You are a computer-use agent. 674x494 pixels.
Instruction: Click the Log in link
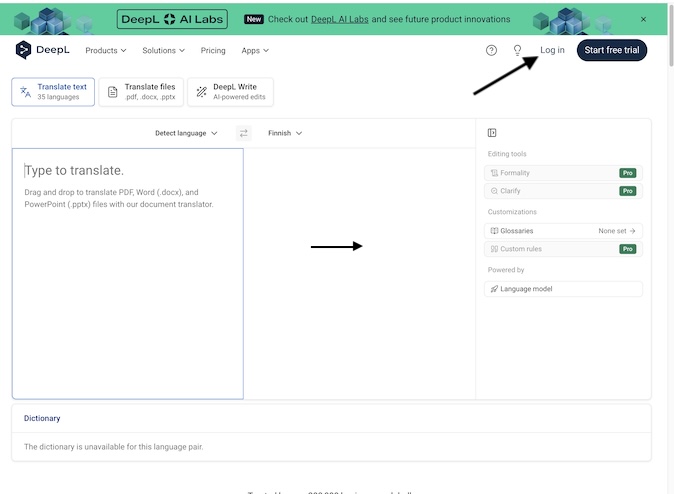pyautogui.click(x=552, y=50)
